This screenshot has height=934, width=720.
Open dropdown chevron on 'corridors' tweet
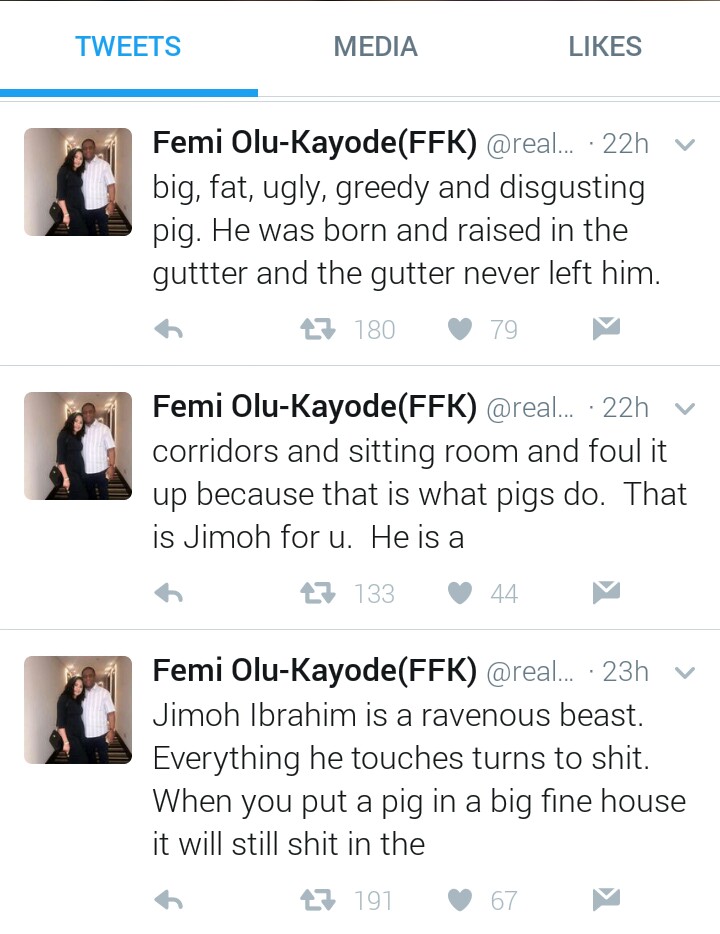click(685, 409)
